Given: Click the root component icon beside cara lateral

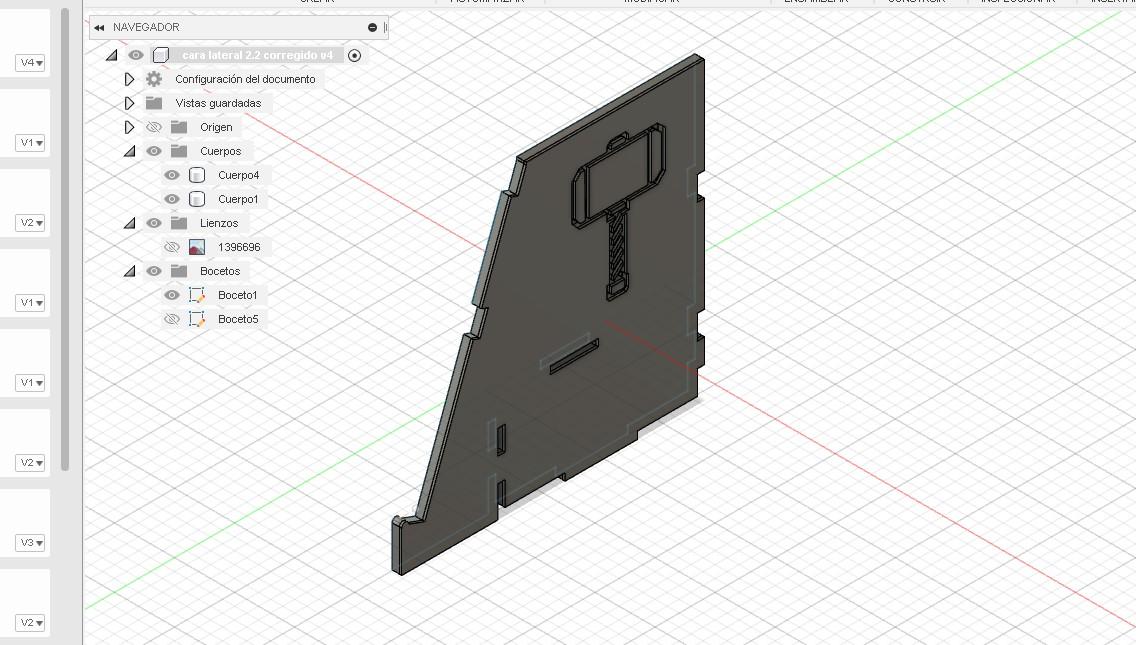Looking at the screenshot, I should tap(161, 55).
